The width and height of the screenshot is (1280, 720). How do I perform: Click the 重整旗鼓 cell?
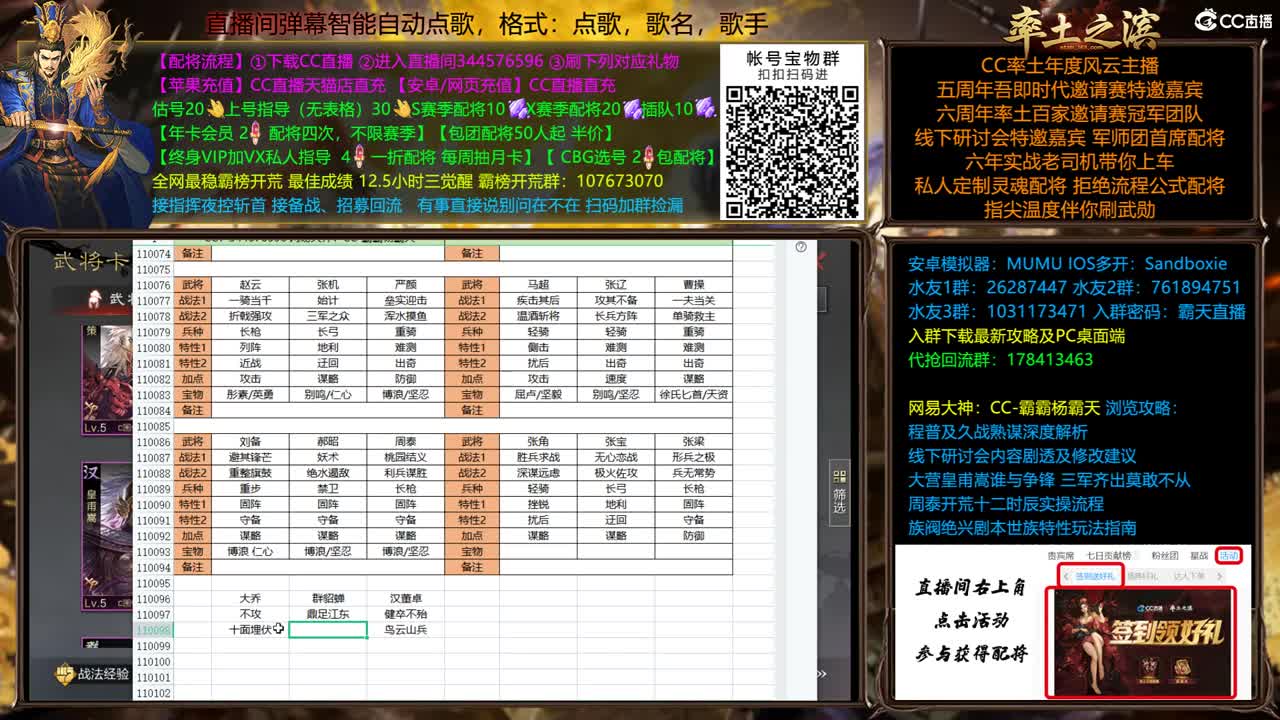250,473
